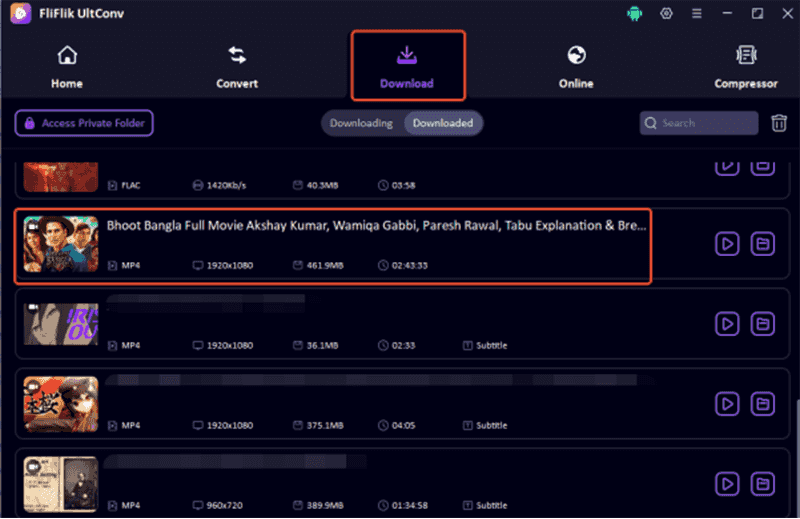Click the FliFlik UltConv app logo

21,13
